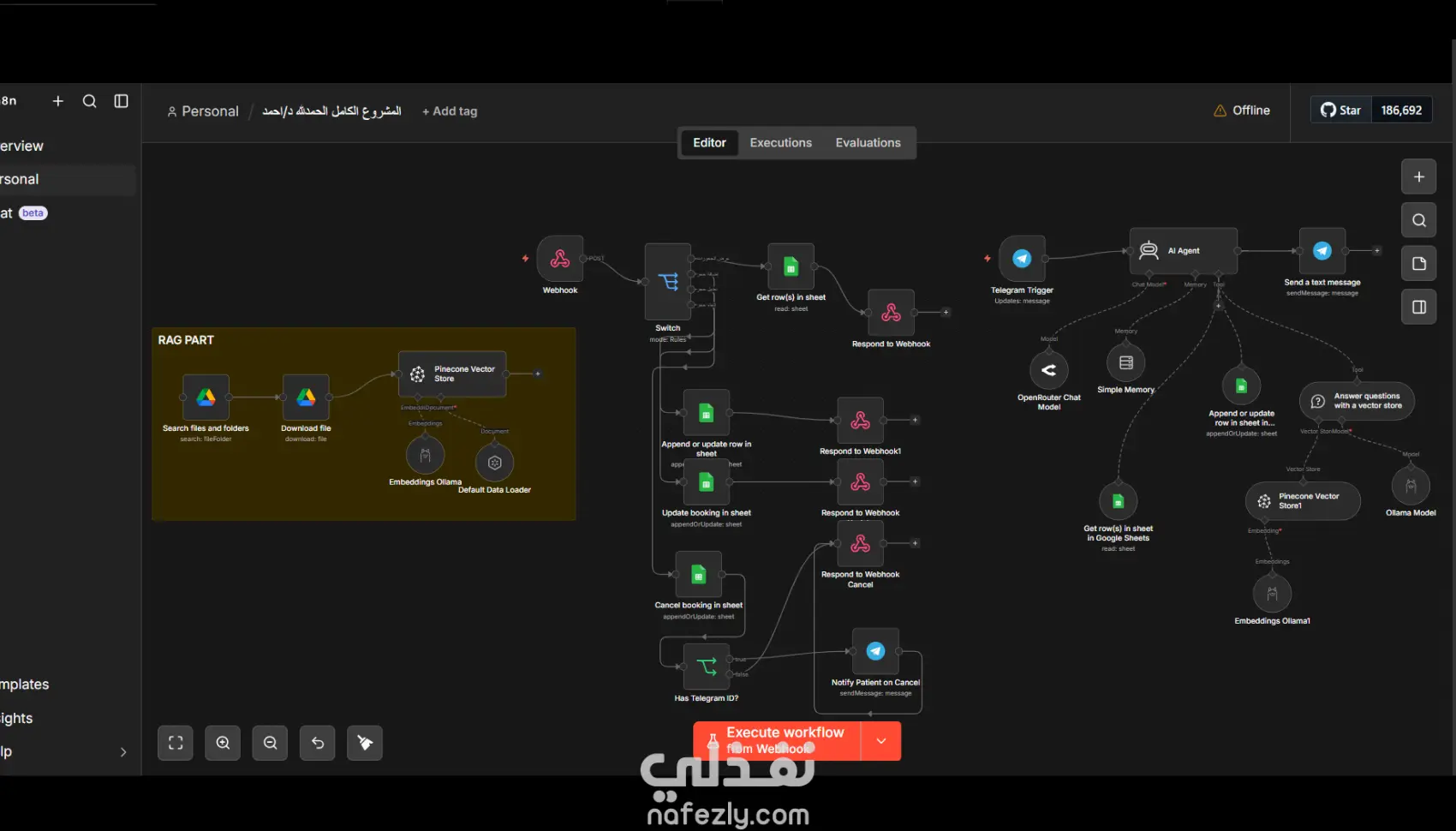
Task: Select the Respond to Webhook Cancel node
Action: pos(860,543)
